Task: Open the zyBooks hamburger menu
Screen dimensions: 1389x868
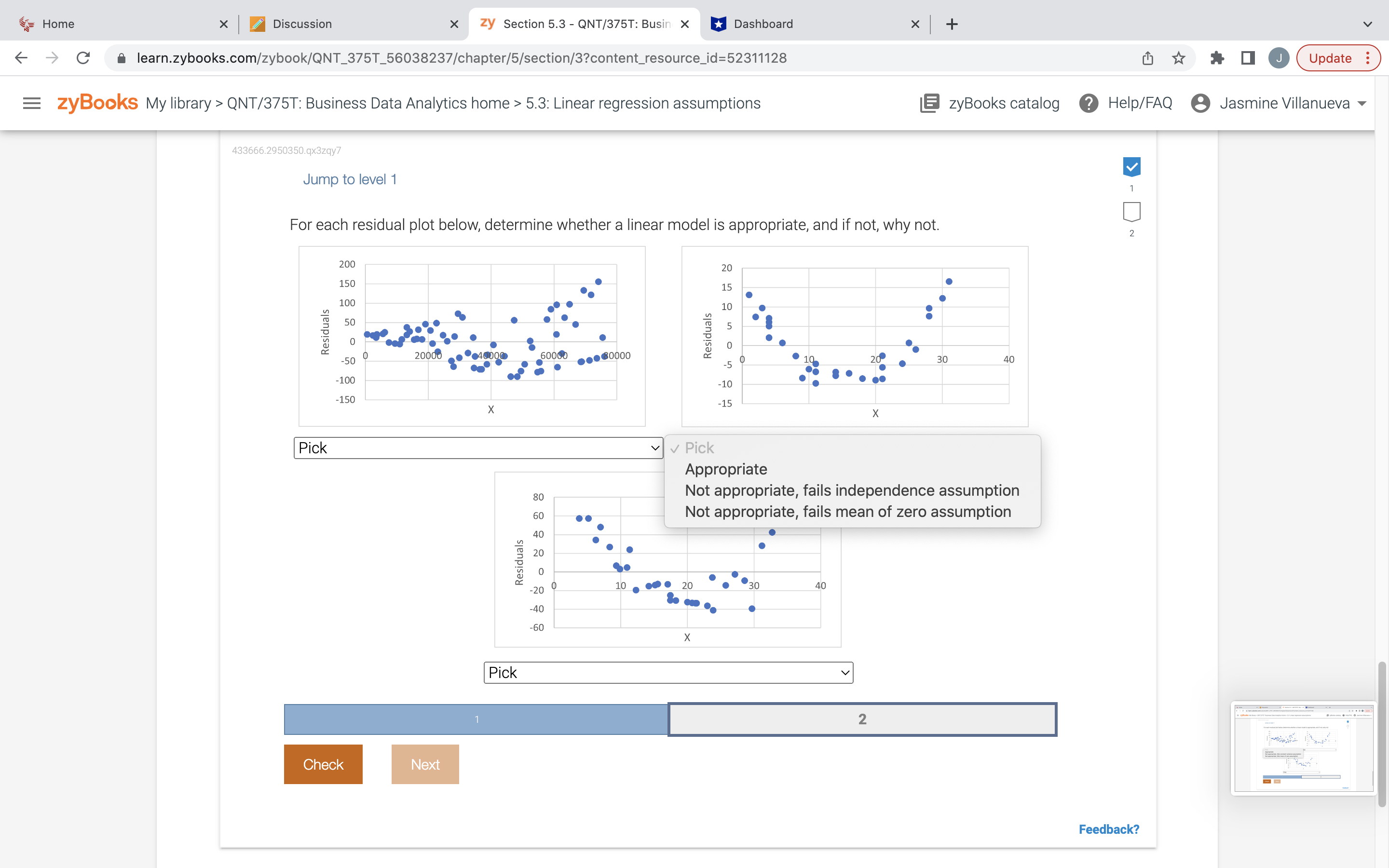Action: (x=31, y=103)
